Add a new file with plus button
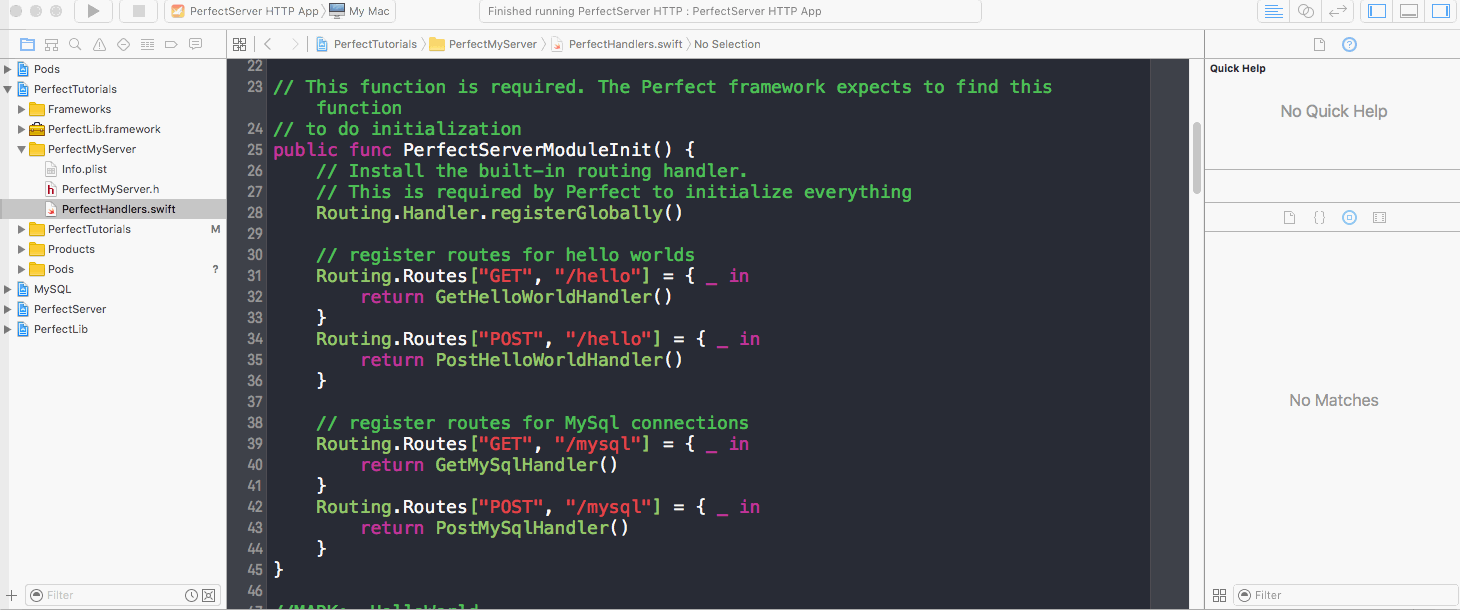 12,595
